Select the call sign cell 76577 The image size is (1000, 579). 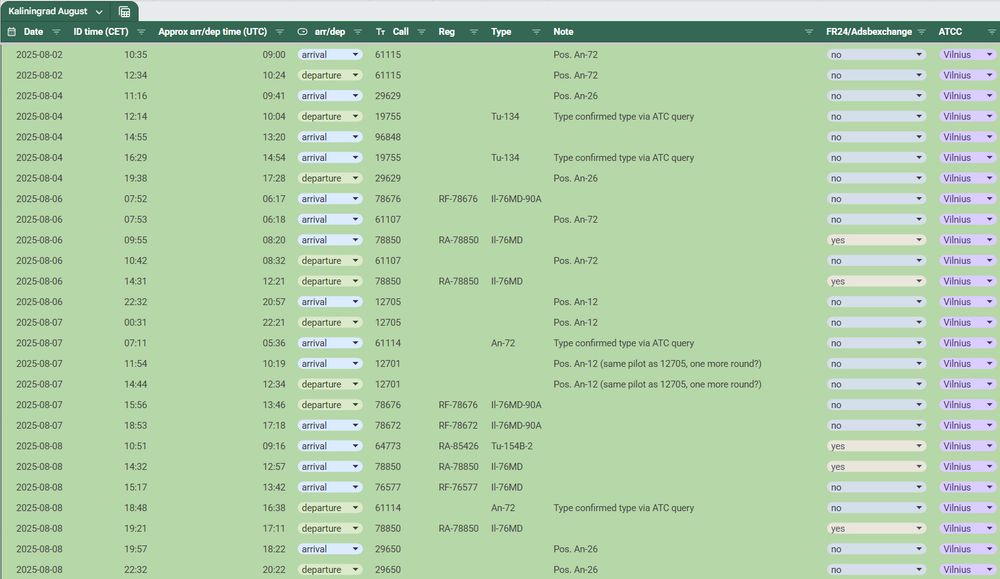(x=388, y=487)
